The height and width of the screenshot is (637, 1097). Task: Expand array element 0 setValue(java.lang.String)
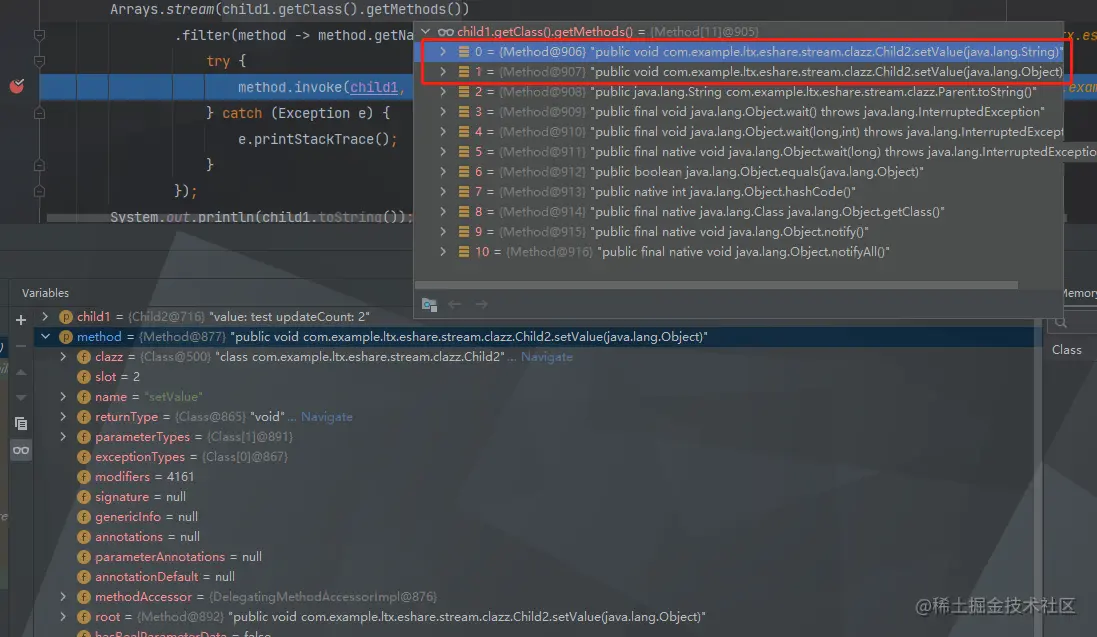point(443,52)
